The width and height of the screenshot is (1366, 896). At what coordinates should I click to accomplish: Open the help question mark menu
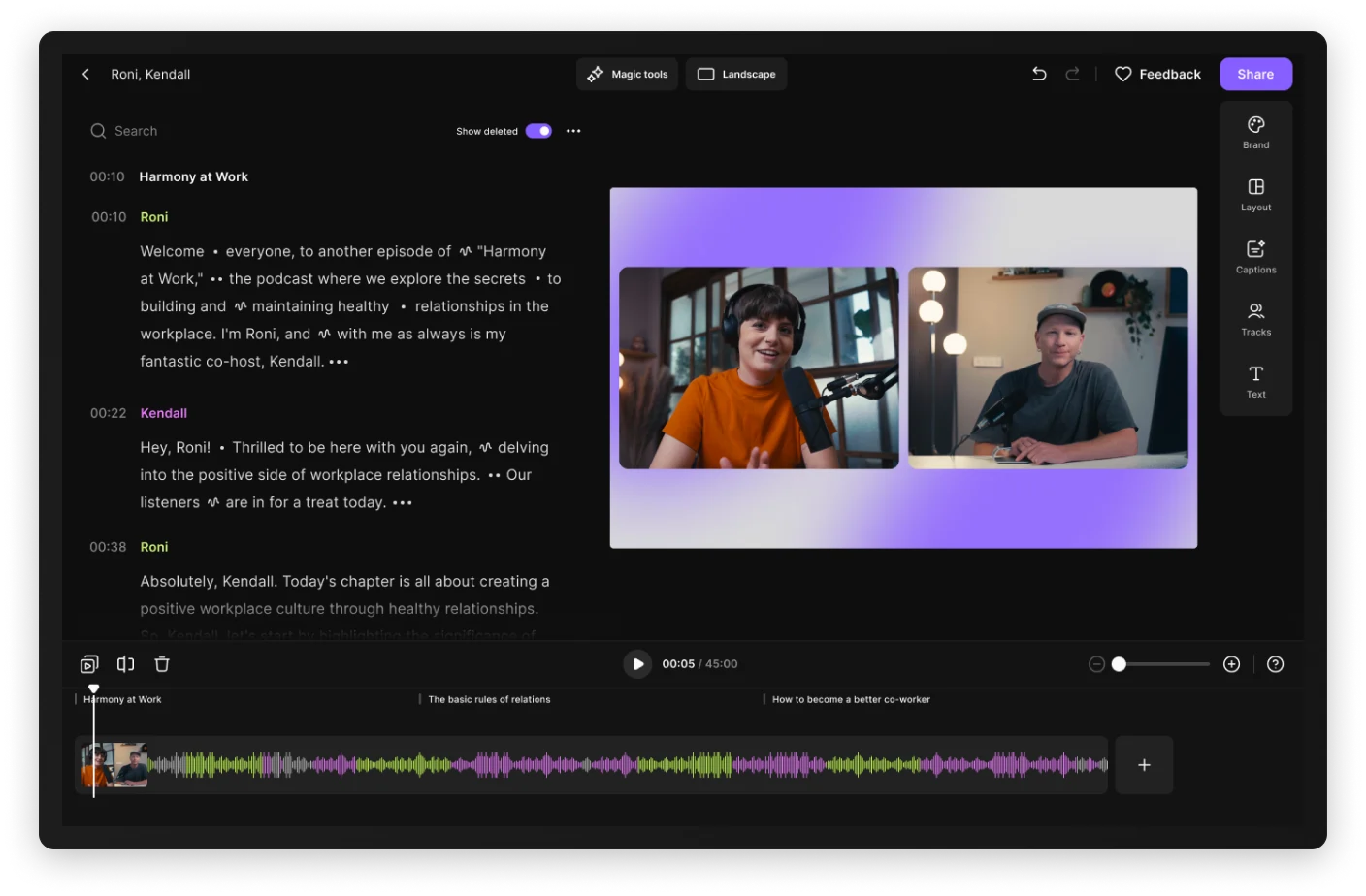pos(1276,664)
